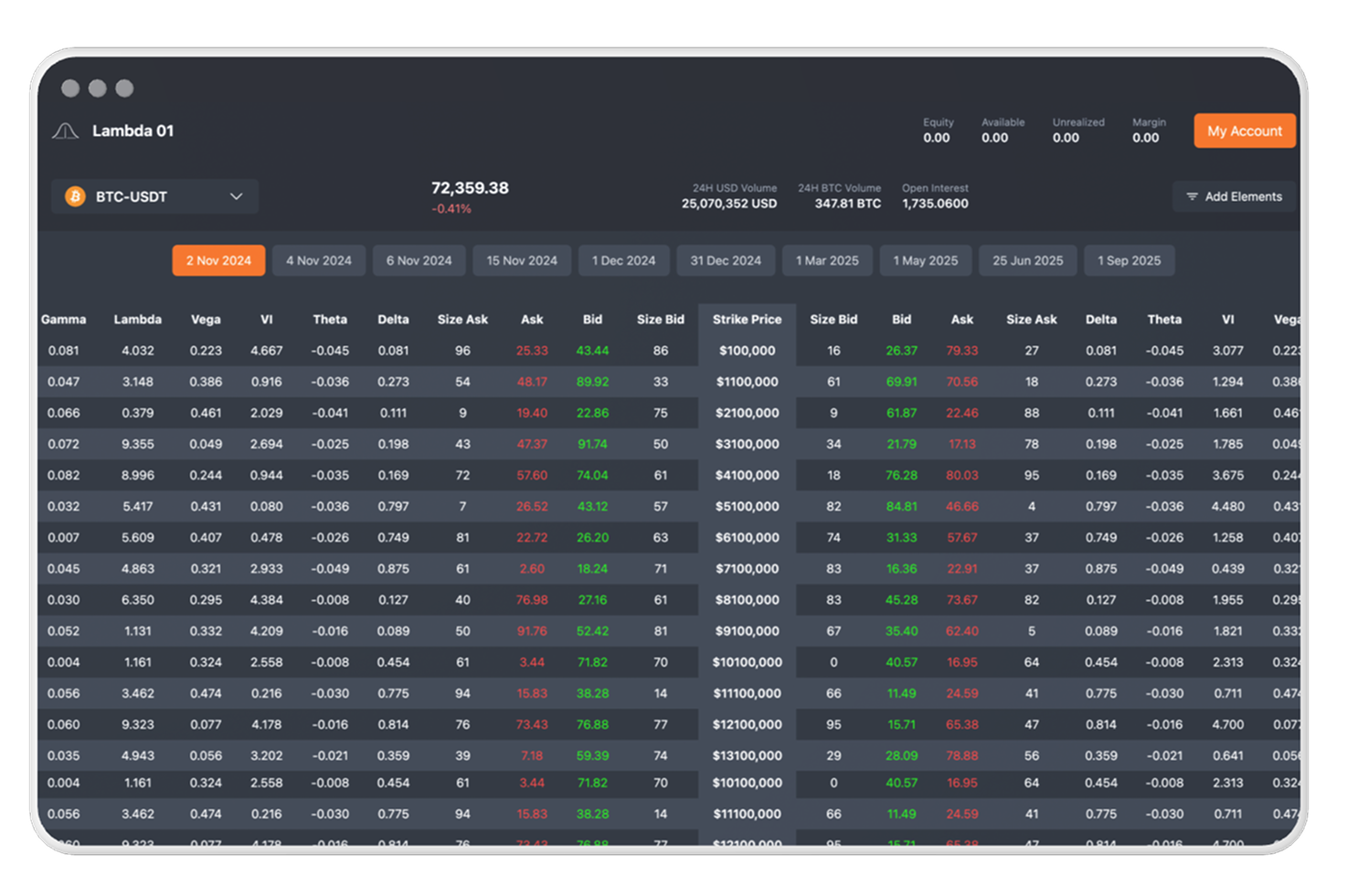The width and height of the screenshot is (1358, 896).
Task: Open the My Account button
Action: coord(1244,131)
